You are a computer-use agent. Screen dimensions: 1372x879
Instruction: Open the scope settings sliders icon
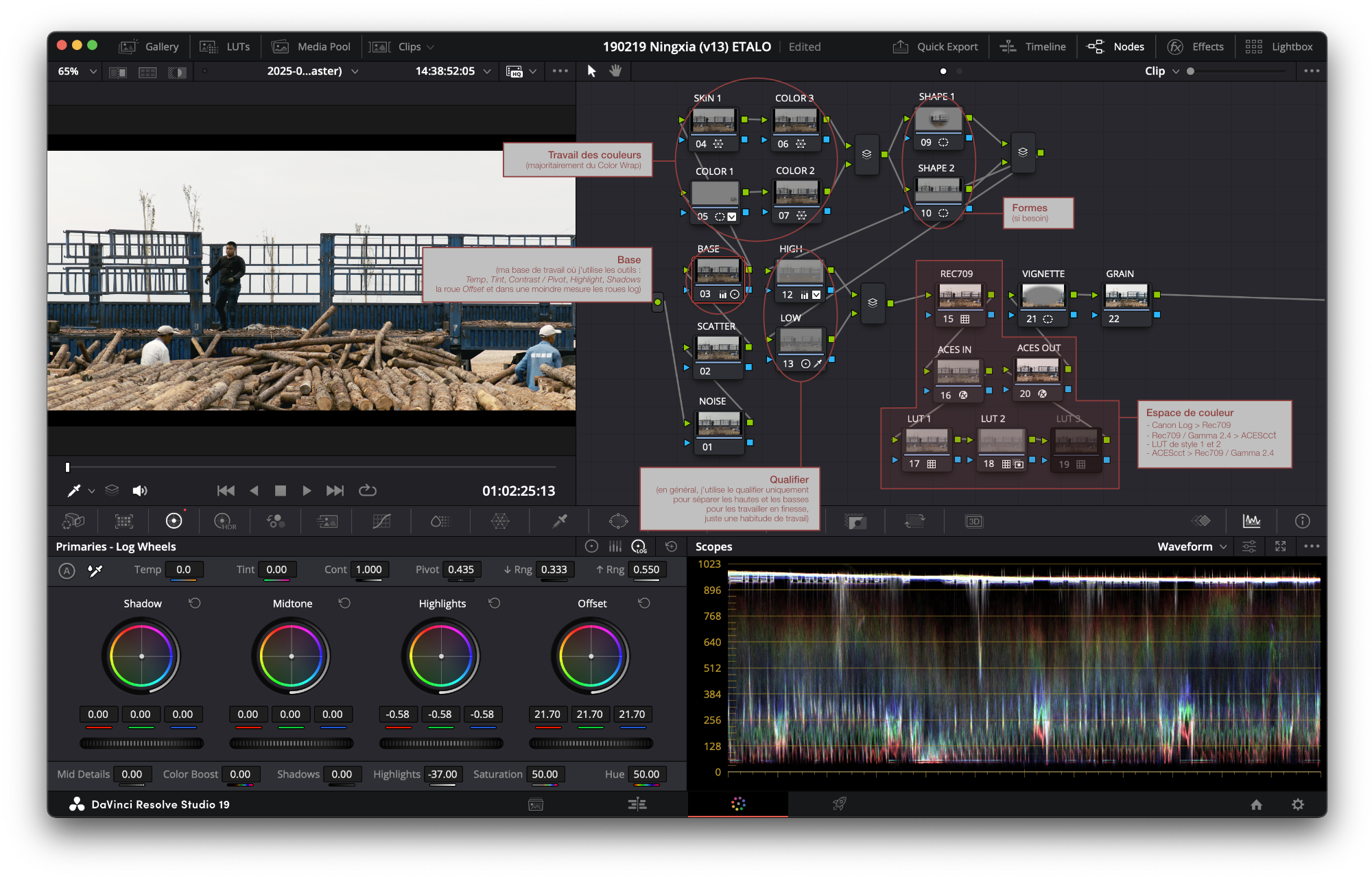tap(1249, 546)
